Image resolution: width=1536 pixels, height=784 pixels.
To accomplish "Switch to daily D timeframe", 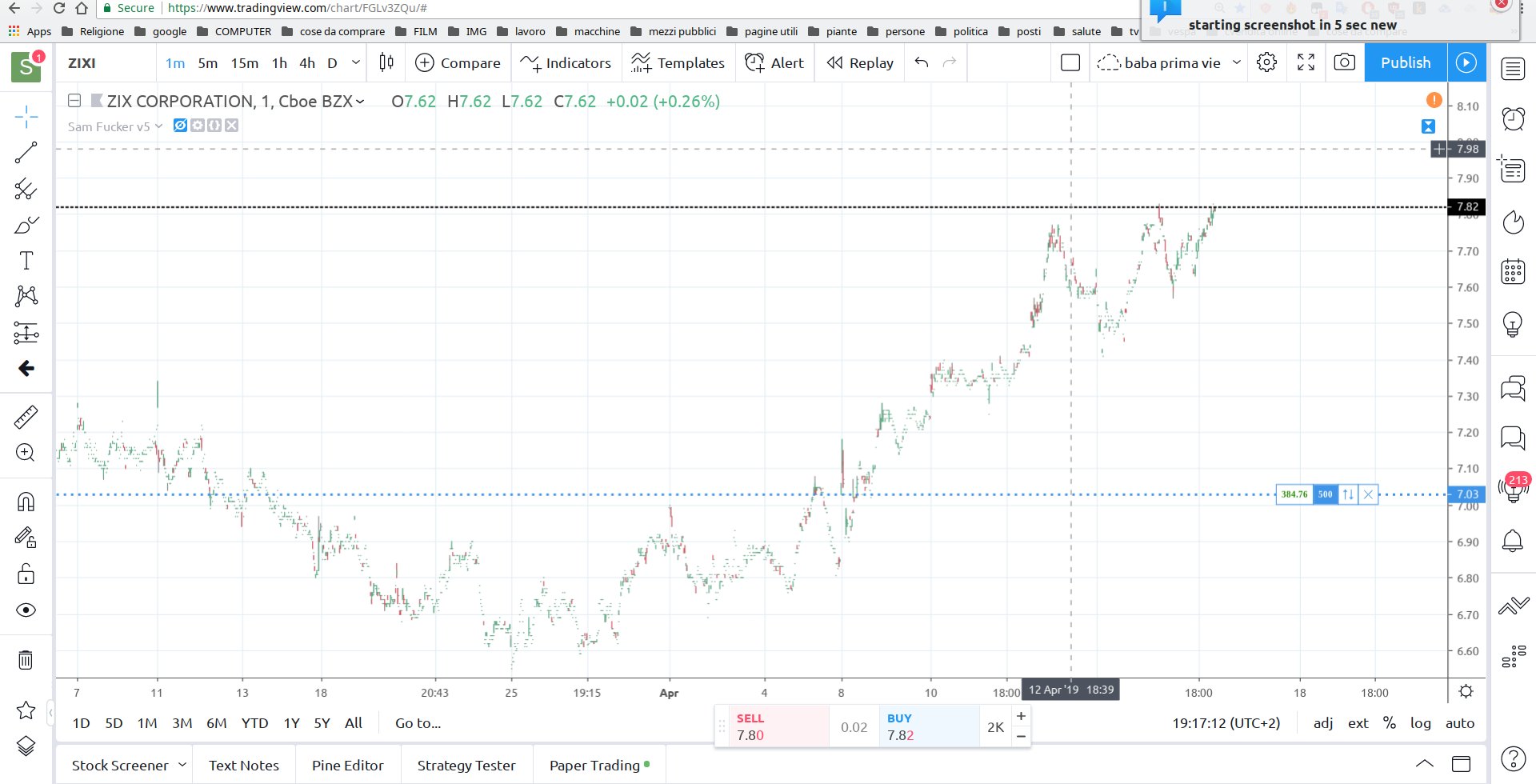I will pos(332,62).
